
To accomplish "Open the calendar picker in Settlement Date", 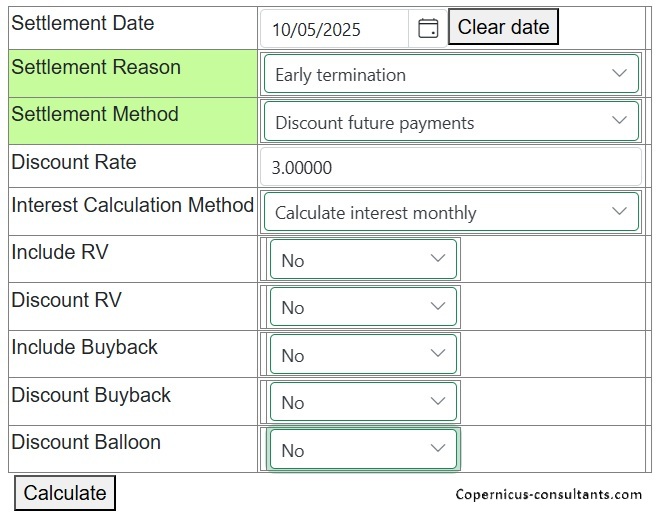I will tap(428, 29).
